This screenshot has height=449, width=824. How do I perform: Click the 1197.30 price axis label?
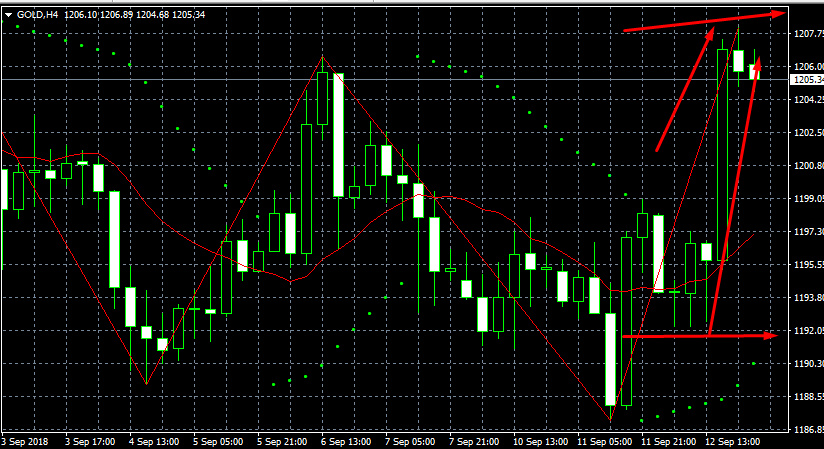point(808,232)
